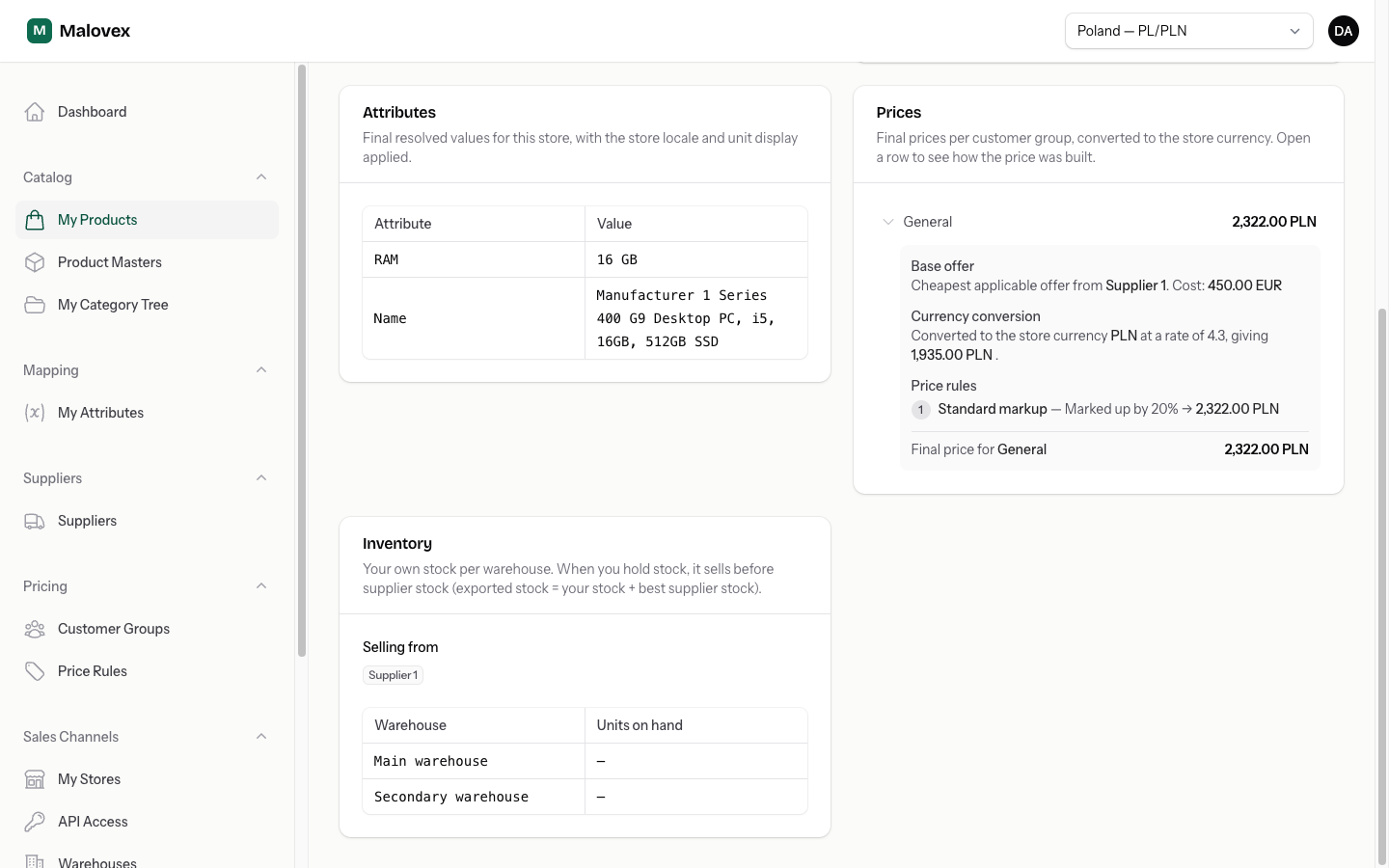Click the Warehouses building icon
This screenshot has width=1389, height=868.
(x=35, y=861)
